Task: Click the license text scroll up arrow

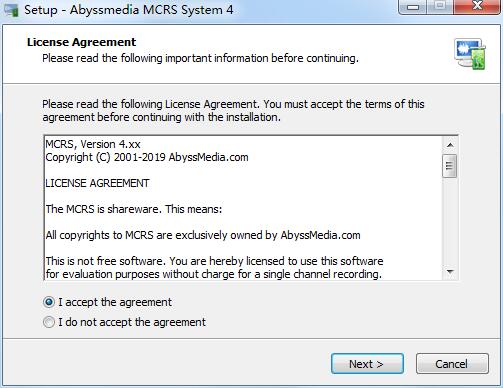Action: [450, 145]
